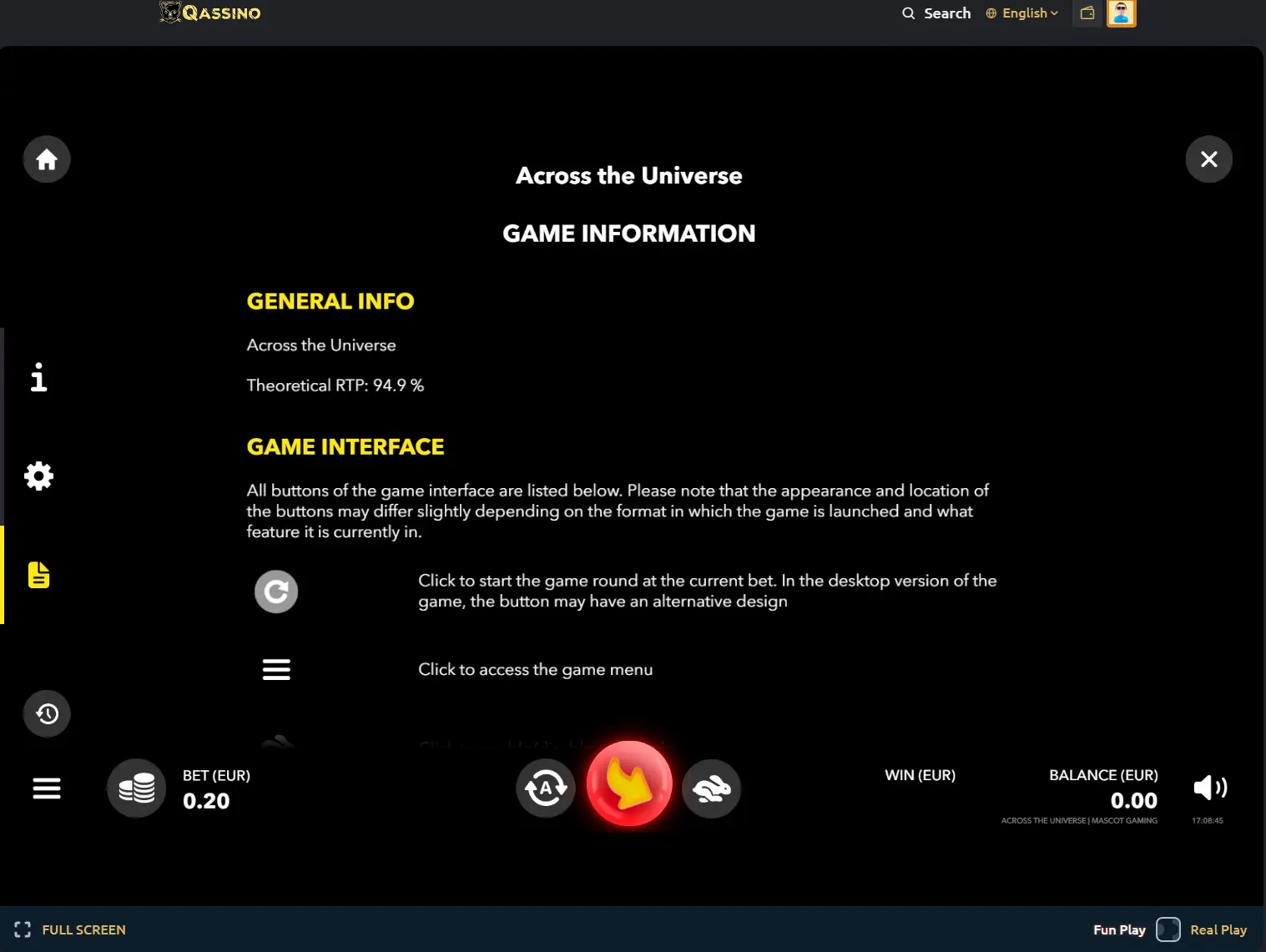Click the red spin button
Viewport: 1266px width, 952px height.
point(629,783)
